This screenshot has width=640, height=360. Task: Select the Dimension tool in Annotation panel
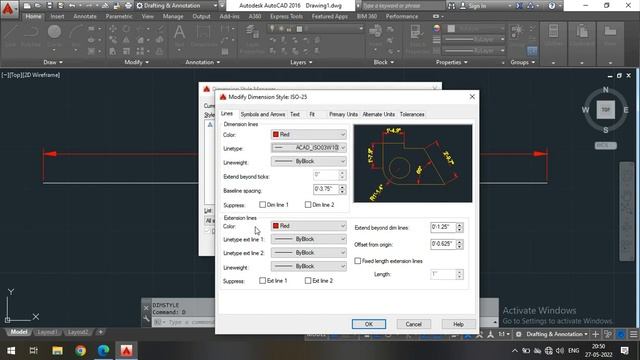point(203,36)
